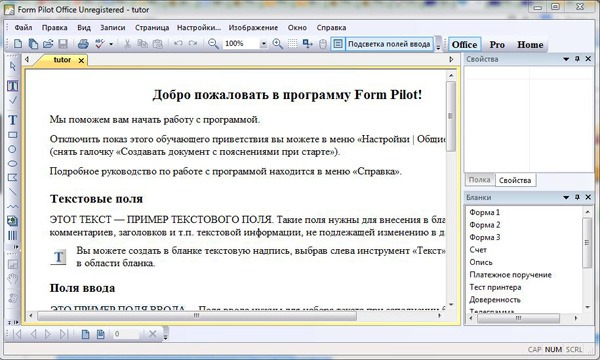This screenshot has height=360, width=600.
Task: Copy selection using toolbar icon
Action: coord(142,44)
